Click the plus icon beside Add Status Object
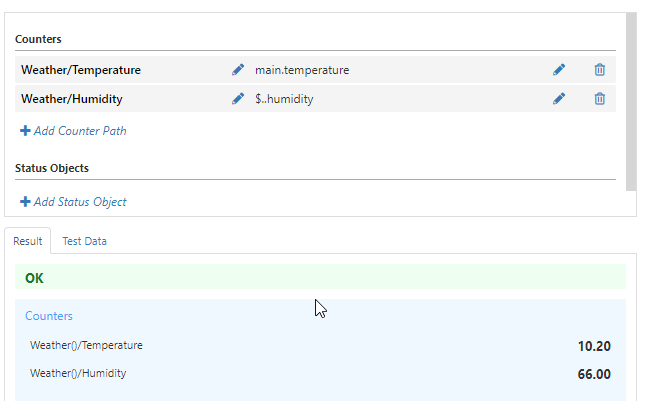 [x=25, y=202]
